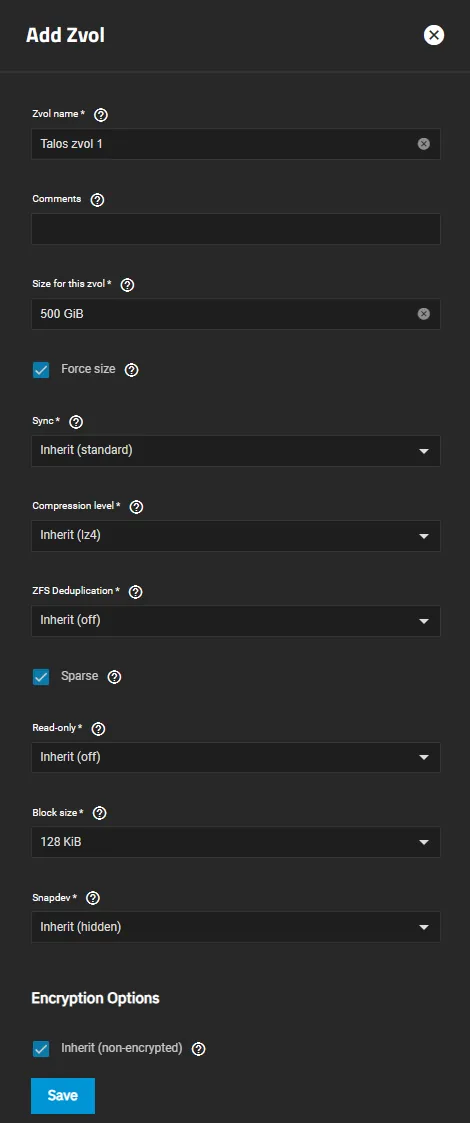The image size is (470, 1123).
Task: Open Compression level help icon
Action: (x=137, y=507)
